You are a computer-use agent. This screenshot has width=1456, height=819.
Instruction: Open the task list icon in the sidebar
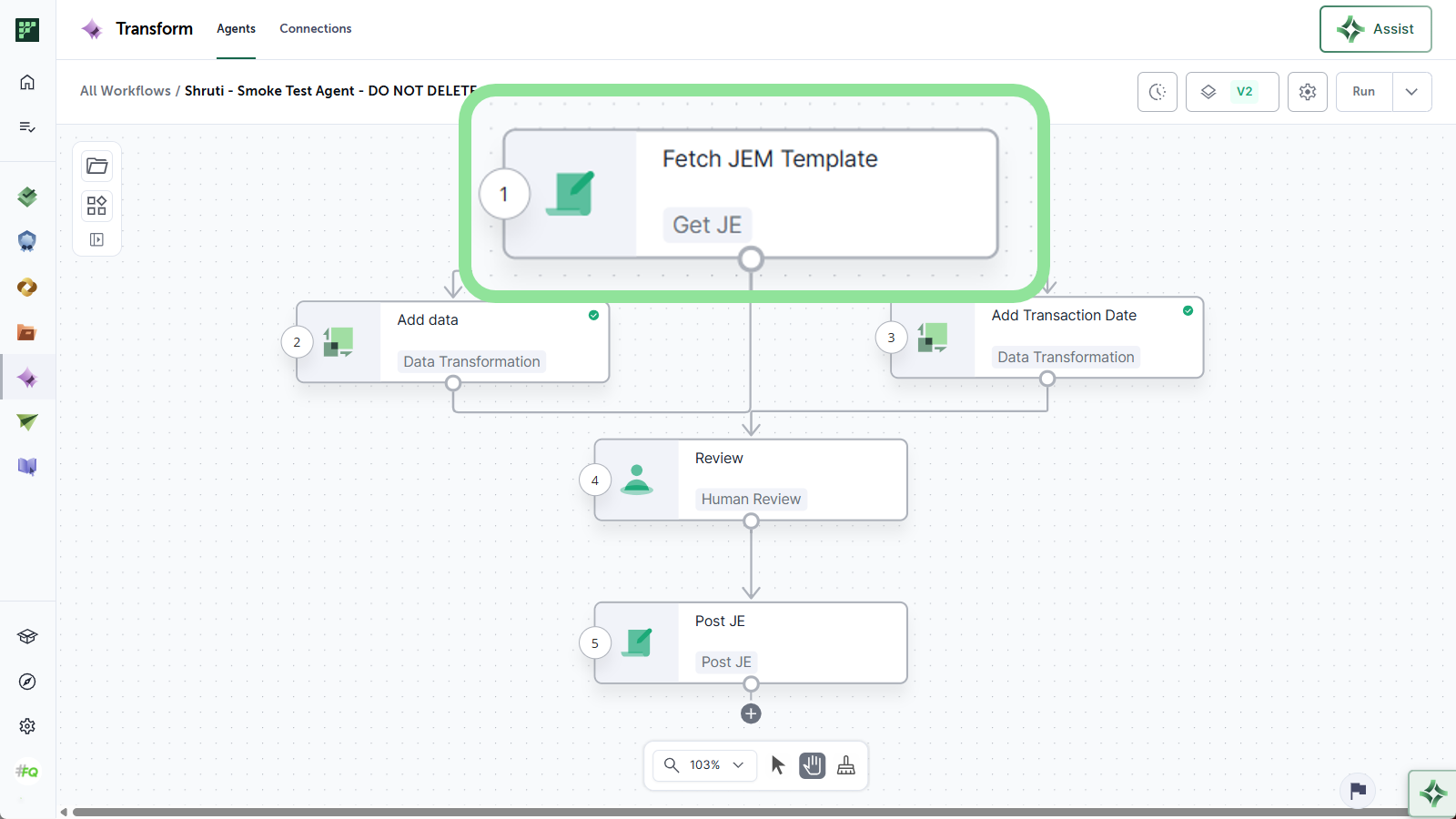click(x=27, y=126)
